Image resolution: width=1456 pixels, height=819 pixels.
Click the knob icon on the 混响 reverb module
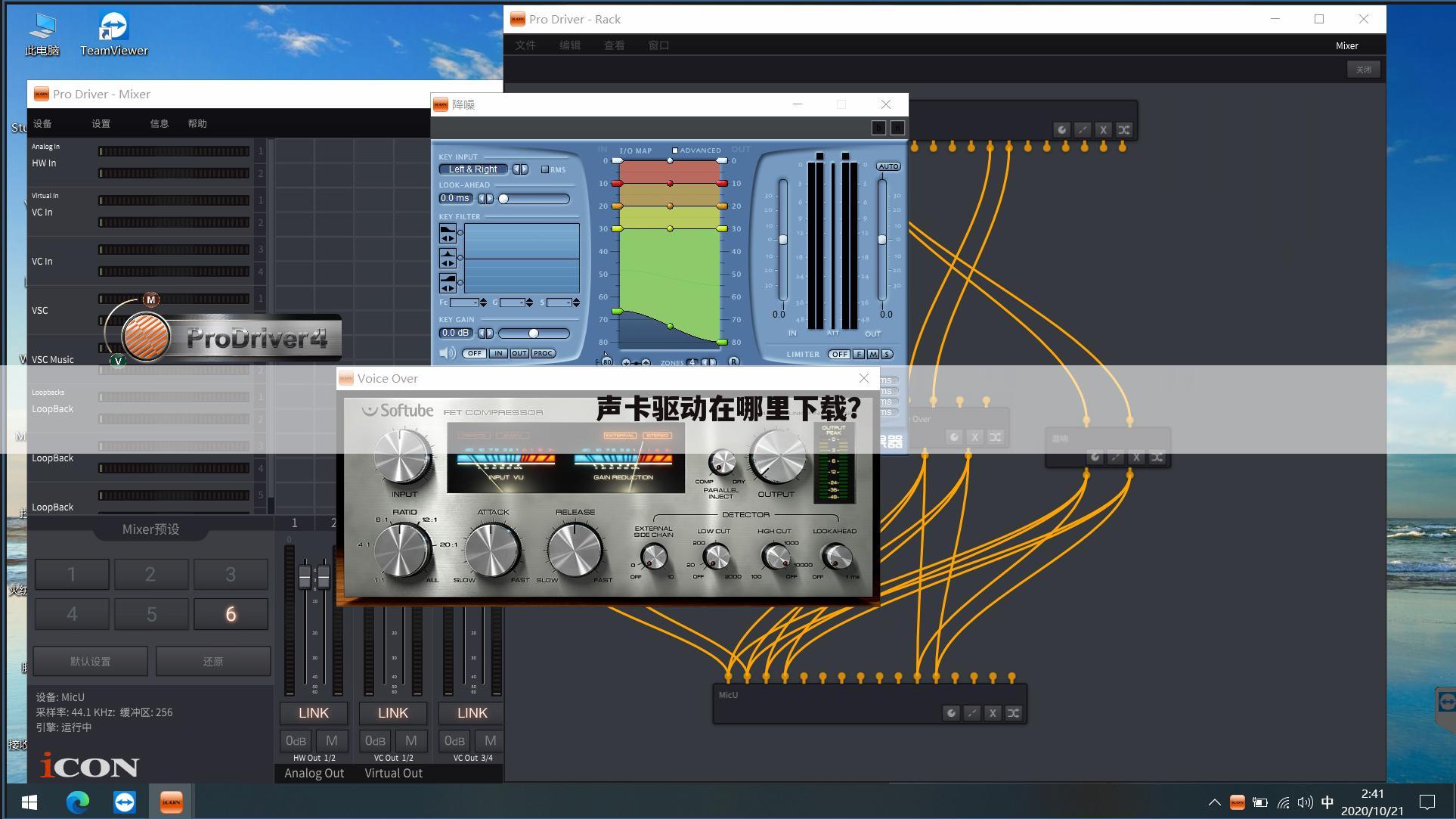click(1095, 457)
